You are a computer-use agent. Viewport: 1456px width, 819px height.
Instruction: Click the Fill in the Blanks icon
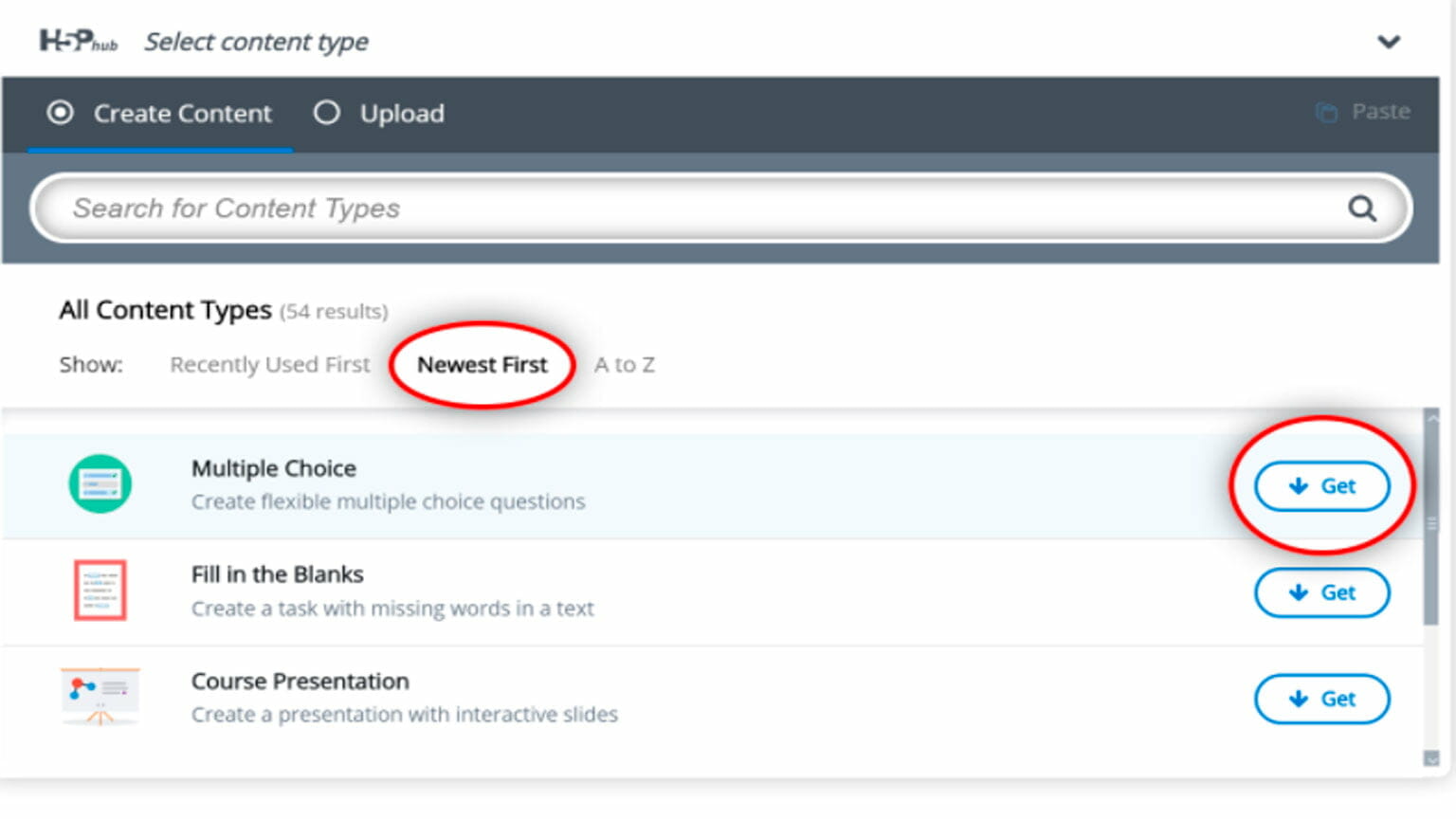[100, 590]
